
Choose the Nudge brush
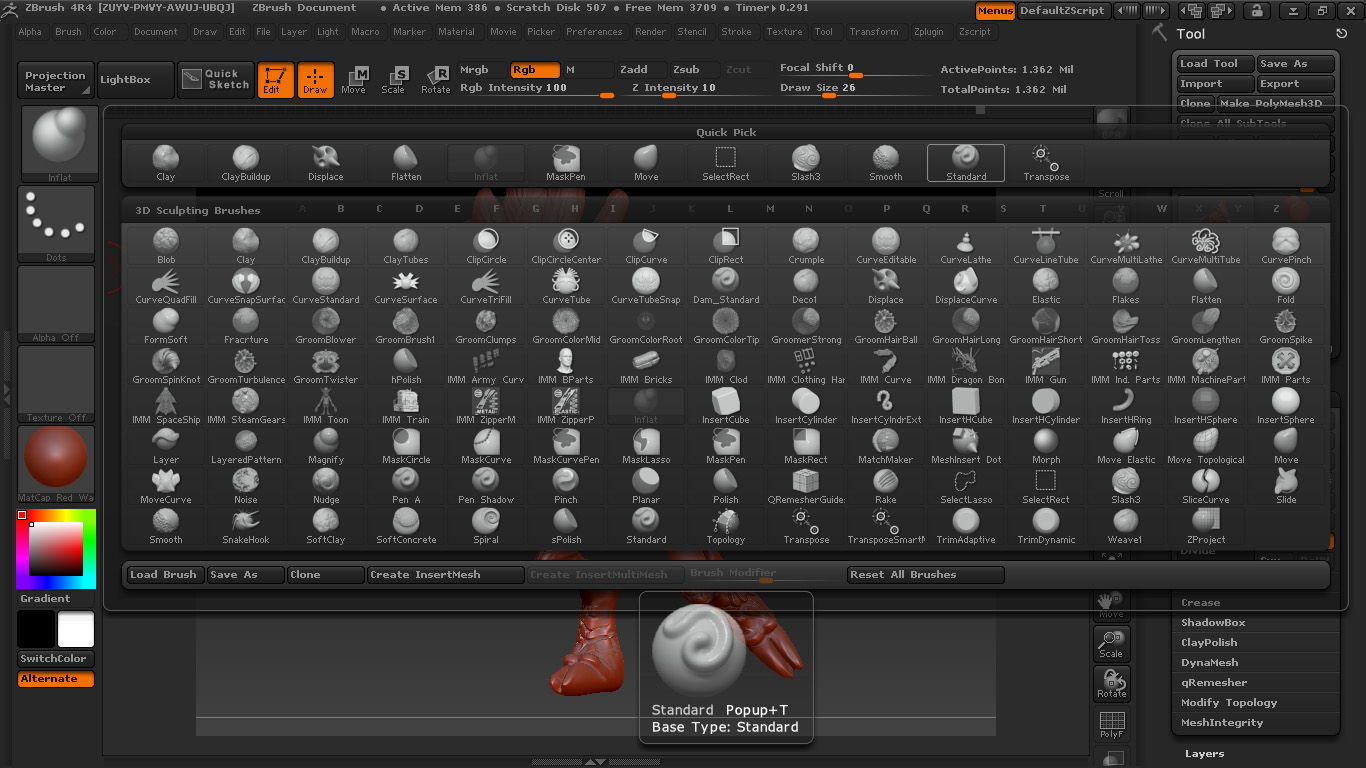(326, 486)
